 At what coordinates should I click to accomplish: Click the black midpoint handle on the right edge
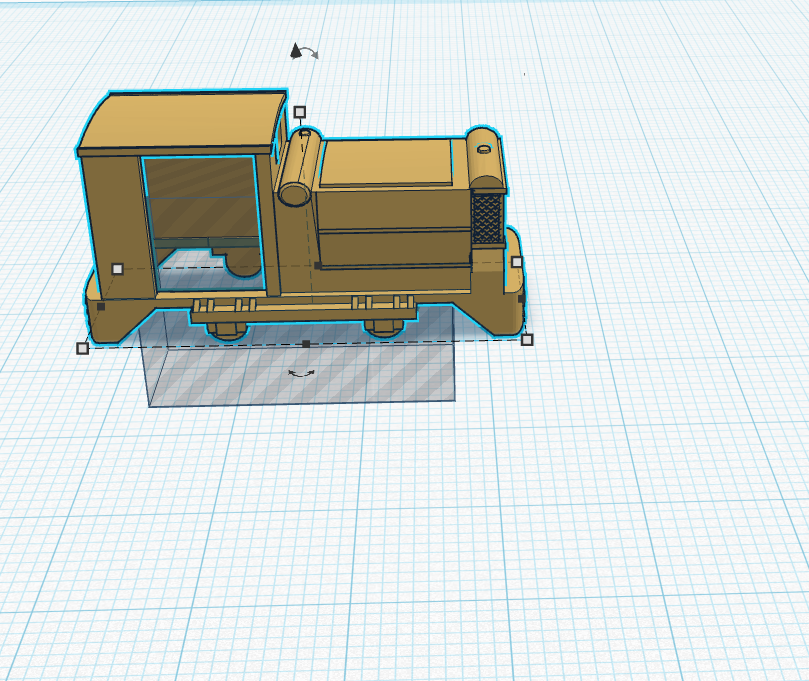(x=522, y=299)
